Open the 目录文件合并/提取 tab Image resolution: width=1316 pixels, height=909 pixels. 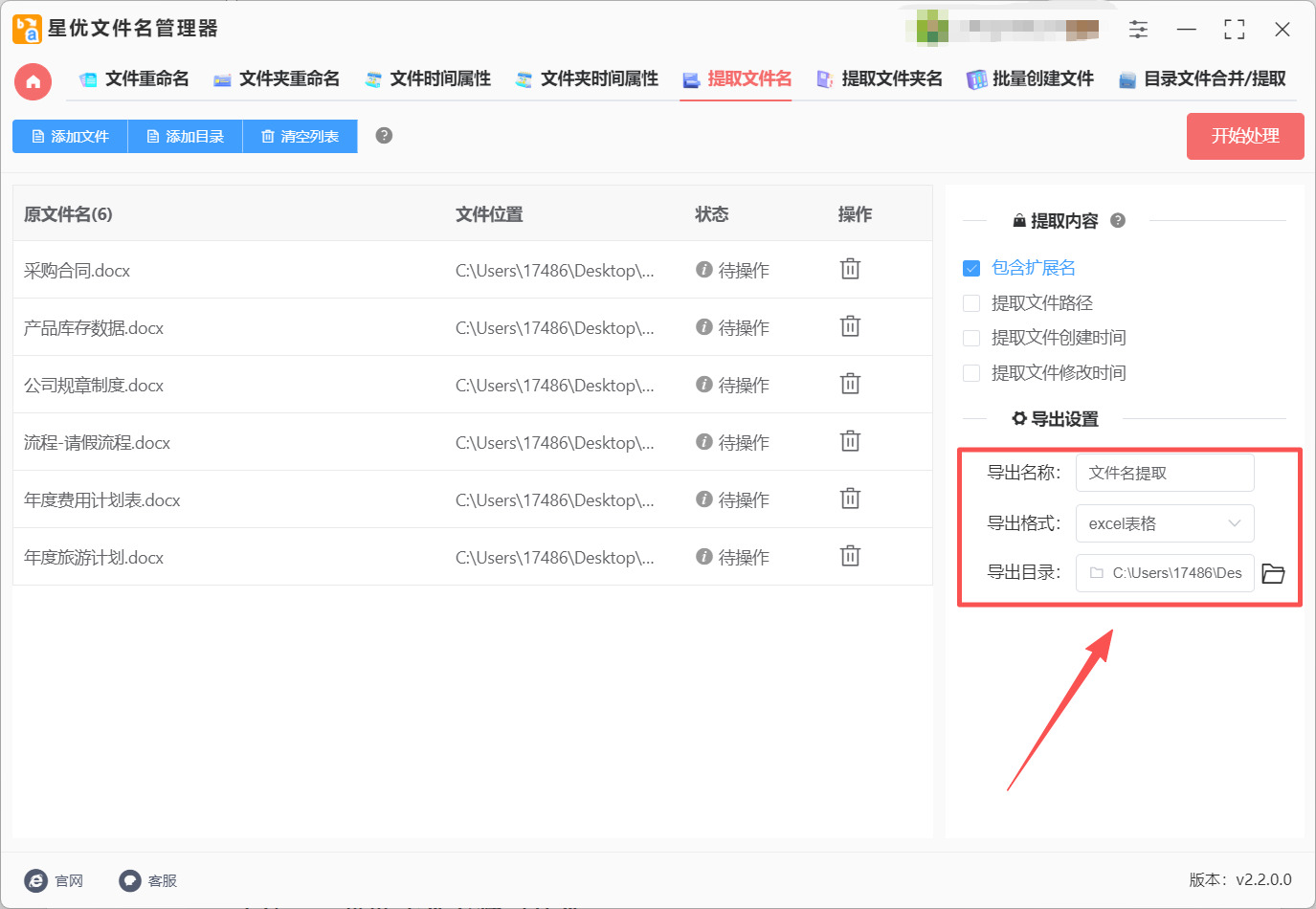coord(1202,78)
